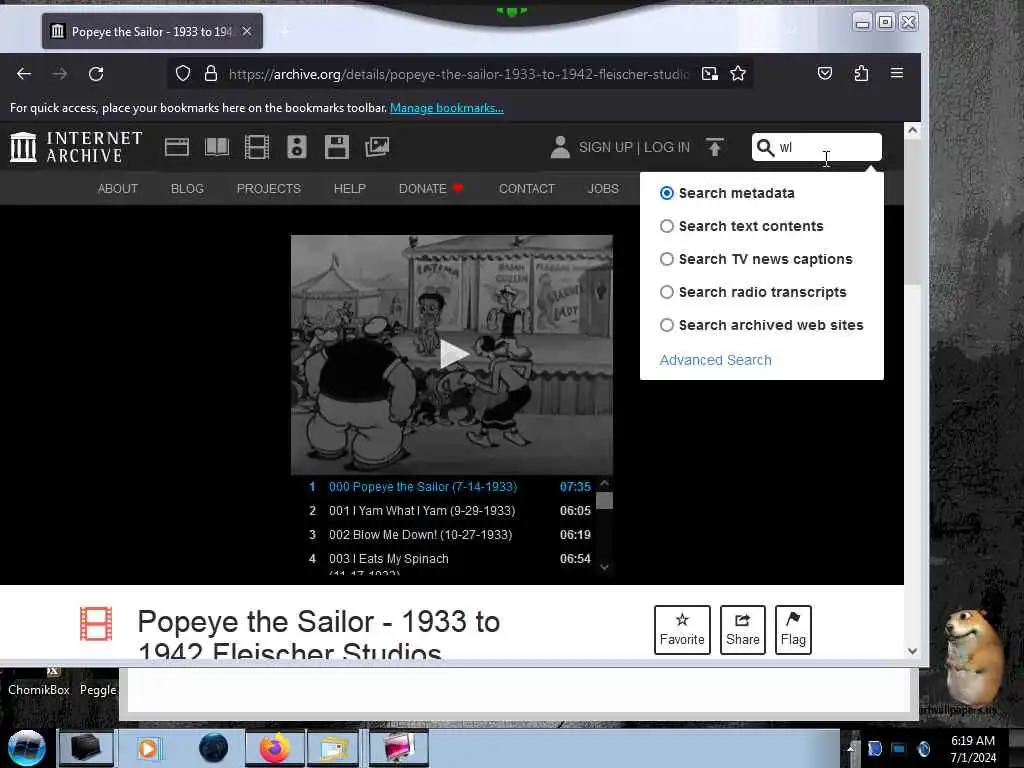Click the browser forward arrow

[60, 74]
